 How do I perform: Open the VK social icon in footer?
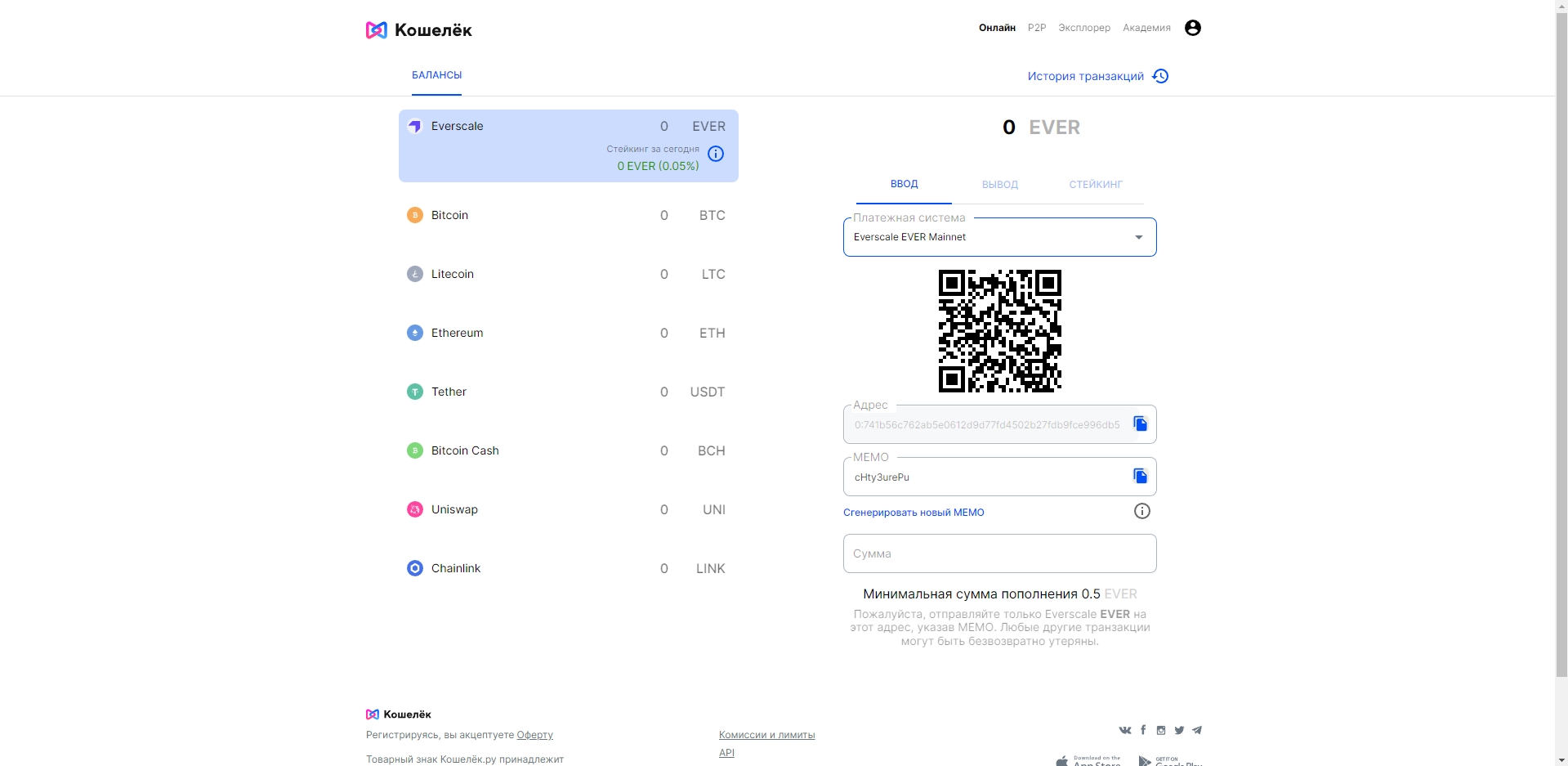1125,730
